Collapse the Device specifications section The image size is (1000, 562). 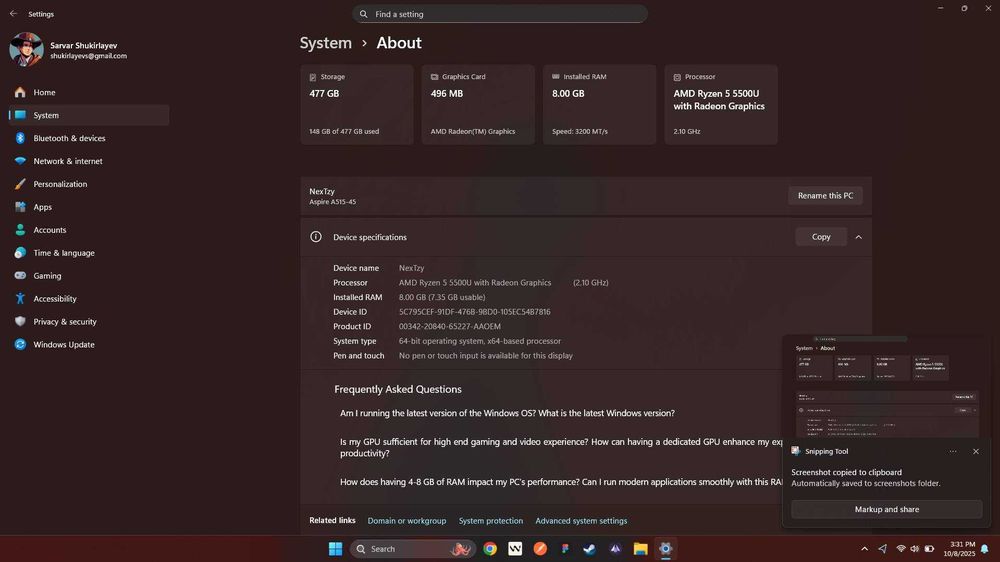pos(858,237)
